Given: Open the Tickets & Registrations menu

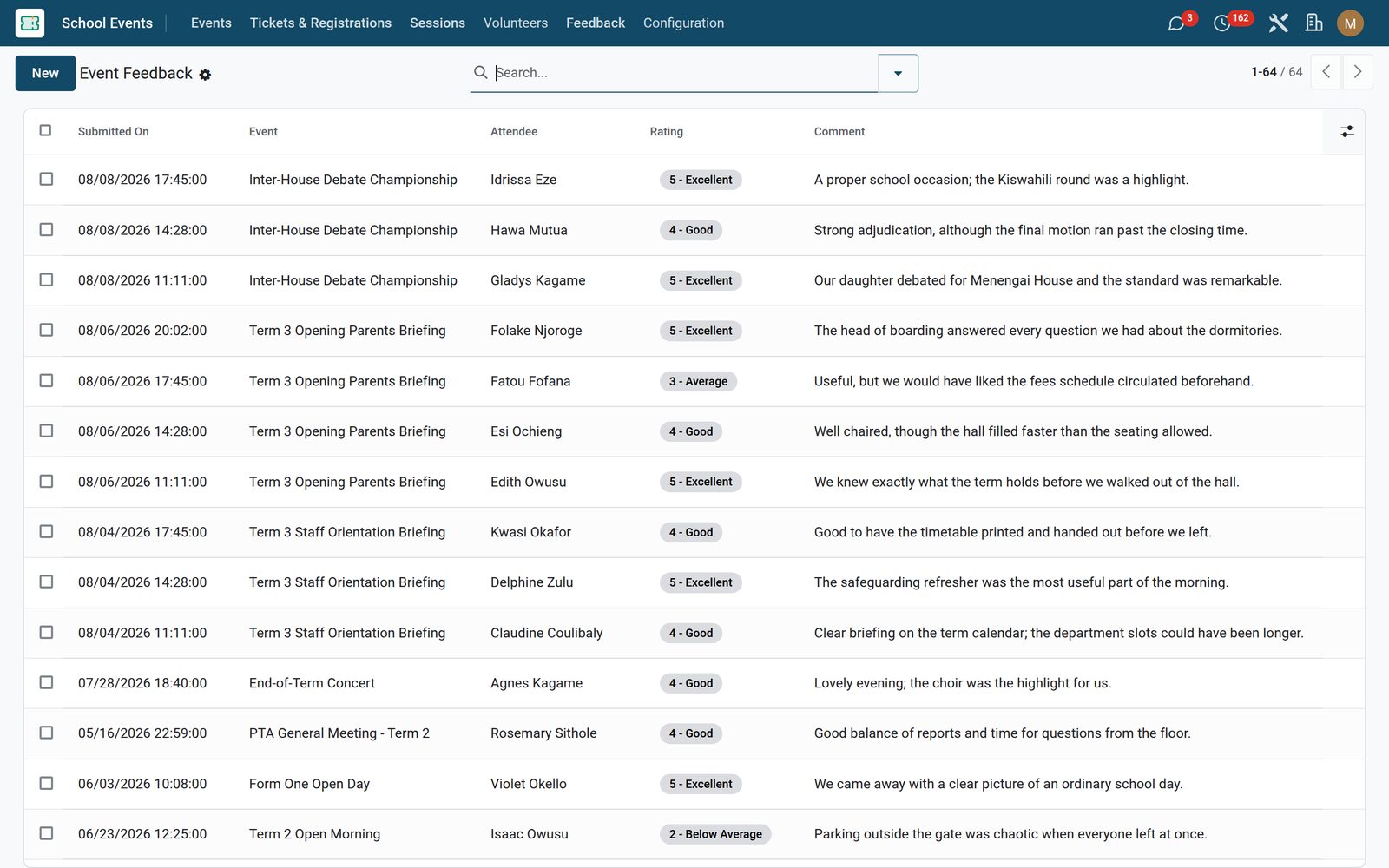Looking at the screenshot, I should 320,23.
